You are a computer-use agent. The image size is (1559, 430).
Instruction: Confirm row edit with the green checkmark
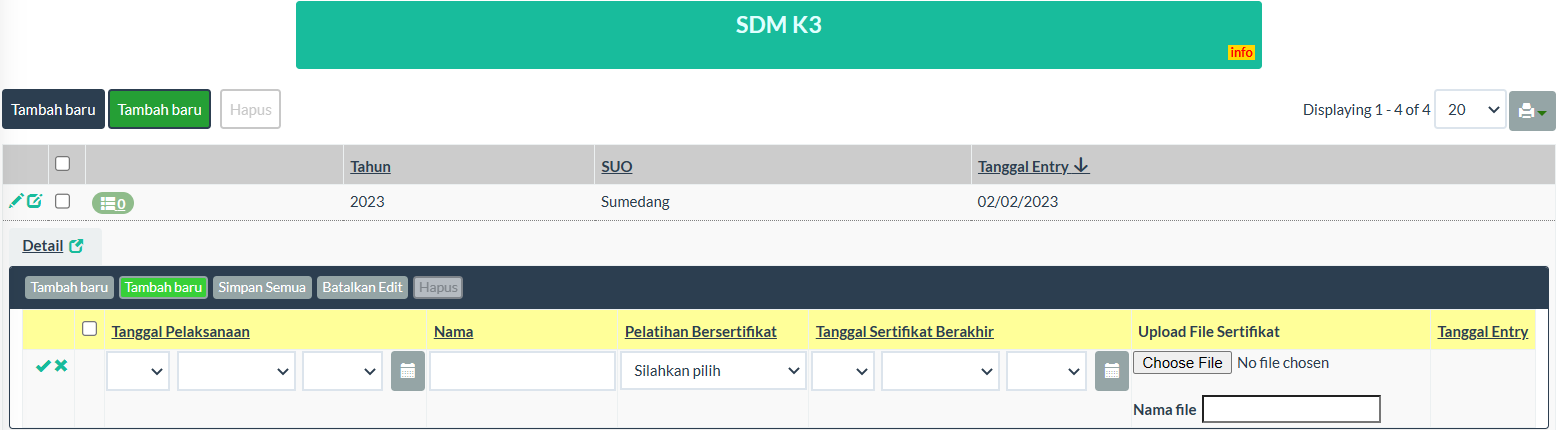(42, 367)
